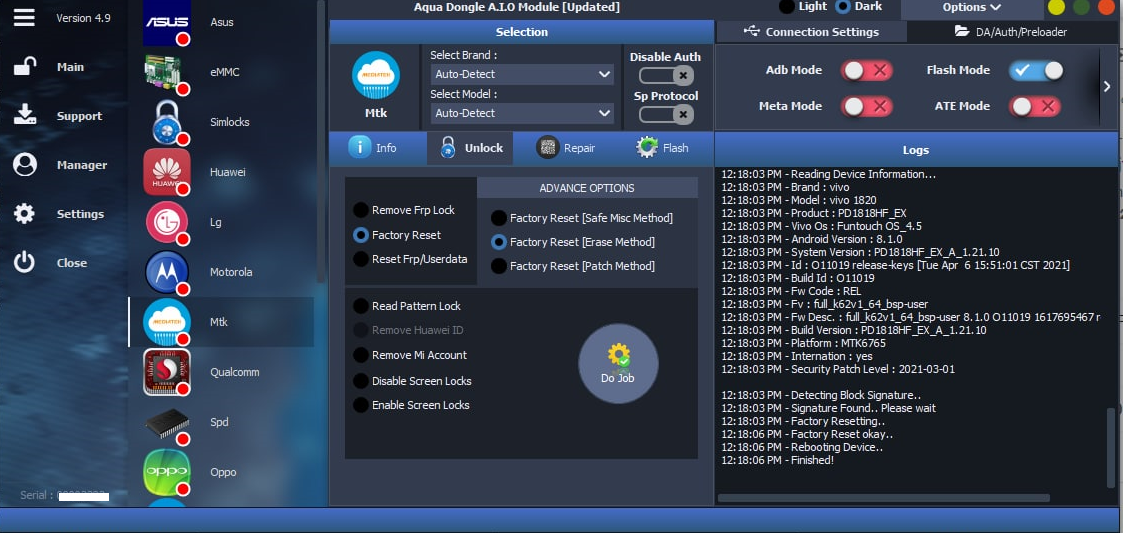Click the Logs horizontal scrollbar
1123x533 pixels.
click(x=884, y=497)
